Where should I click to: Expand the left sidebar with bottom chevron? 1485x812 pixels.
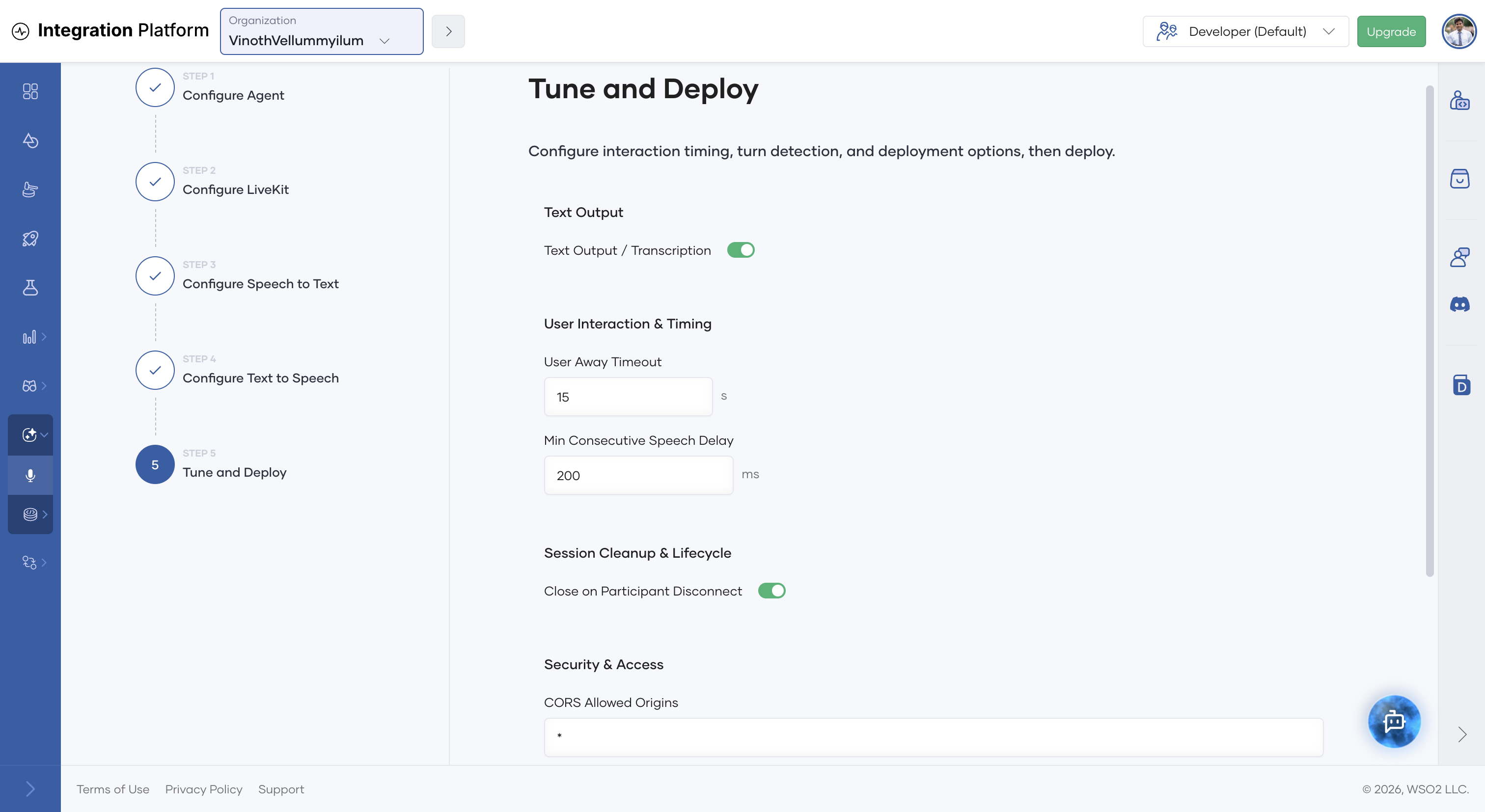tap(30, 789)
